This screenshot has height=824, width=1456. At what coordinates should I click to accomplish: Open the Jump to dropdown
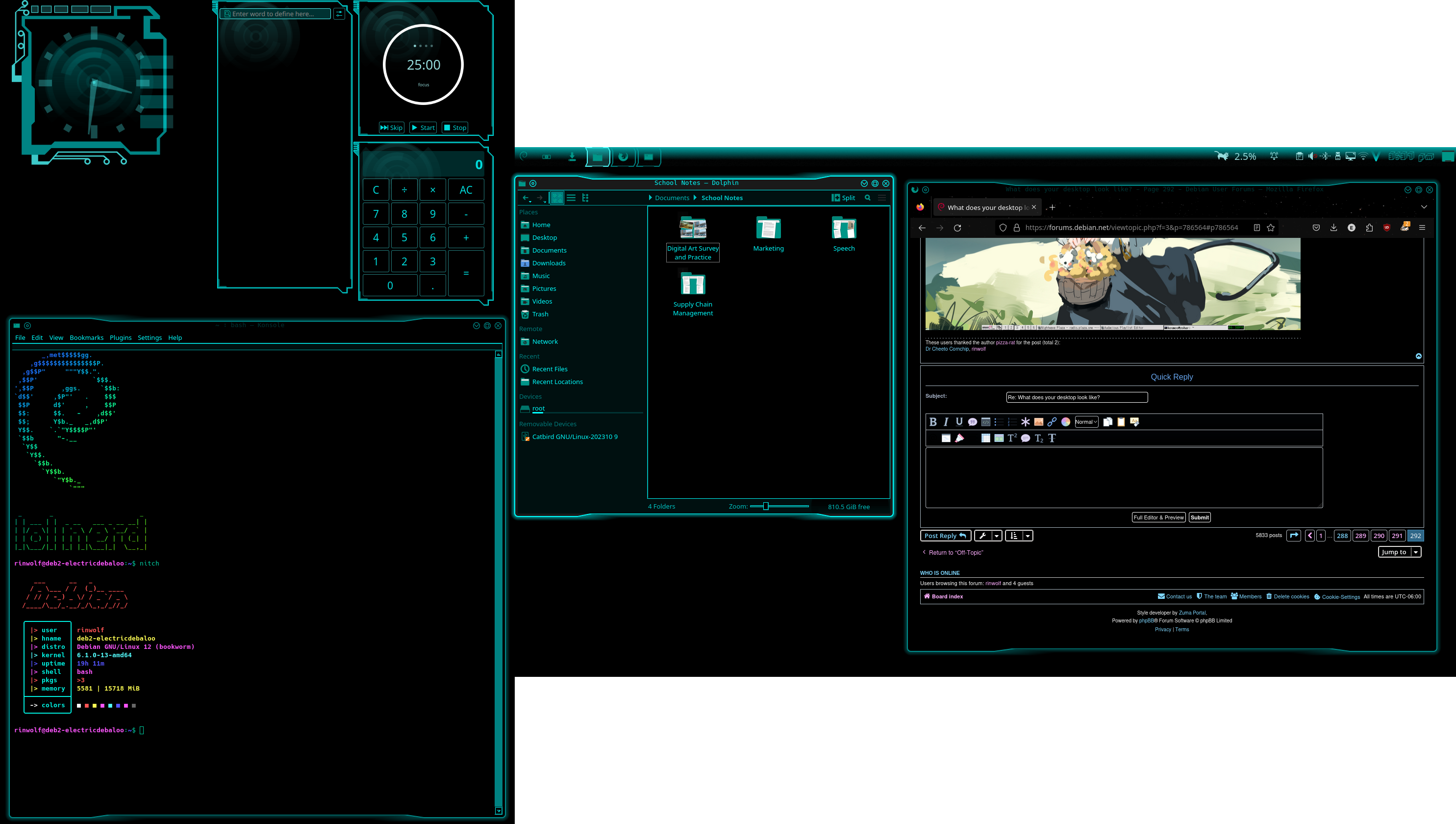(1400, 552)
